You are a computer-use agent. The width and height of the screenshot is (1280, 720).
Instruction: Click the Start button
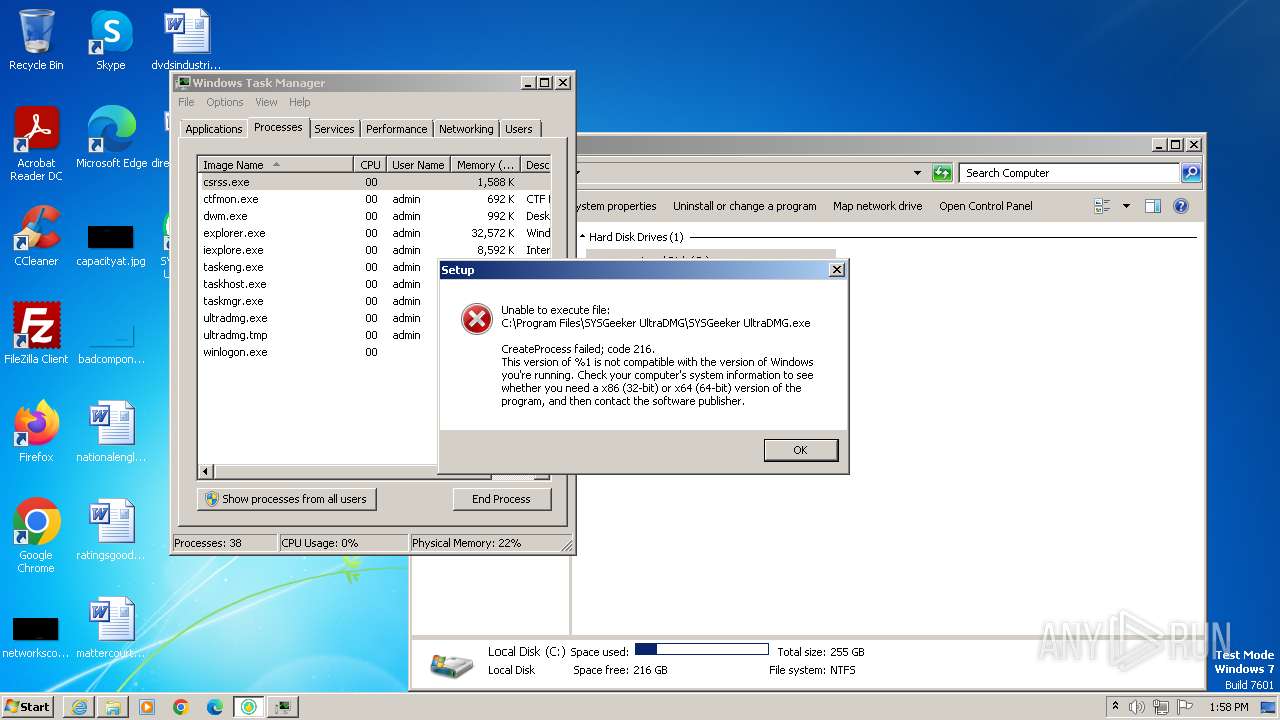(x=27, y=706)
